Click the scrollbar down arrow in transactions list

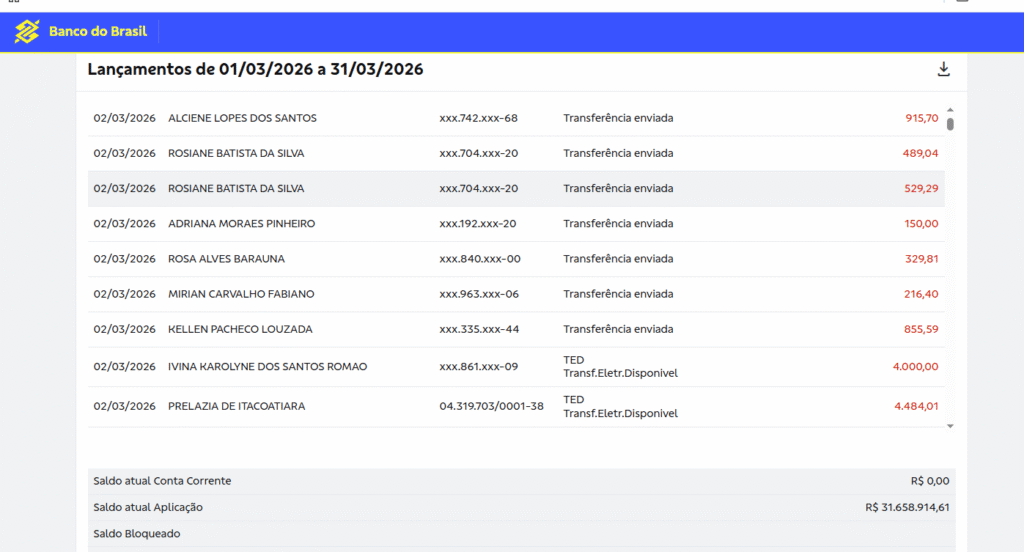pyautogui.click(x=950, y=426)
